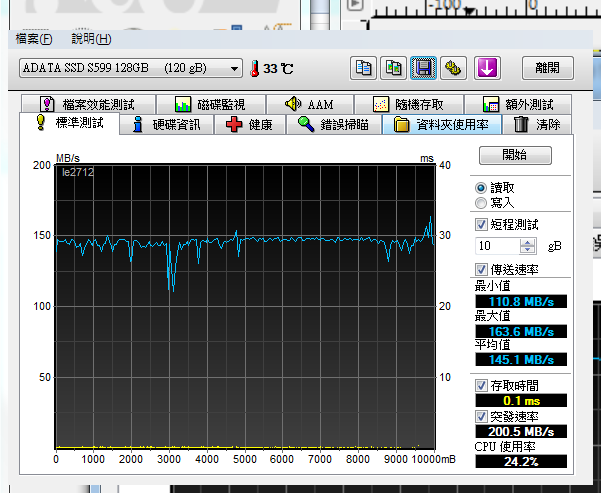Click the bar chart icon on 磁碟監視 tab
Screen dimensions: 601x493
point(182,104)
